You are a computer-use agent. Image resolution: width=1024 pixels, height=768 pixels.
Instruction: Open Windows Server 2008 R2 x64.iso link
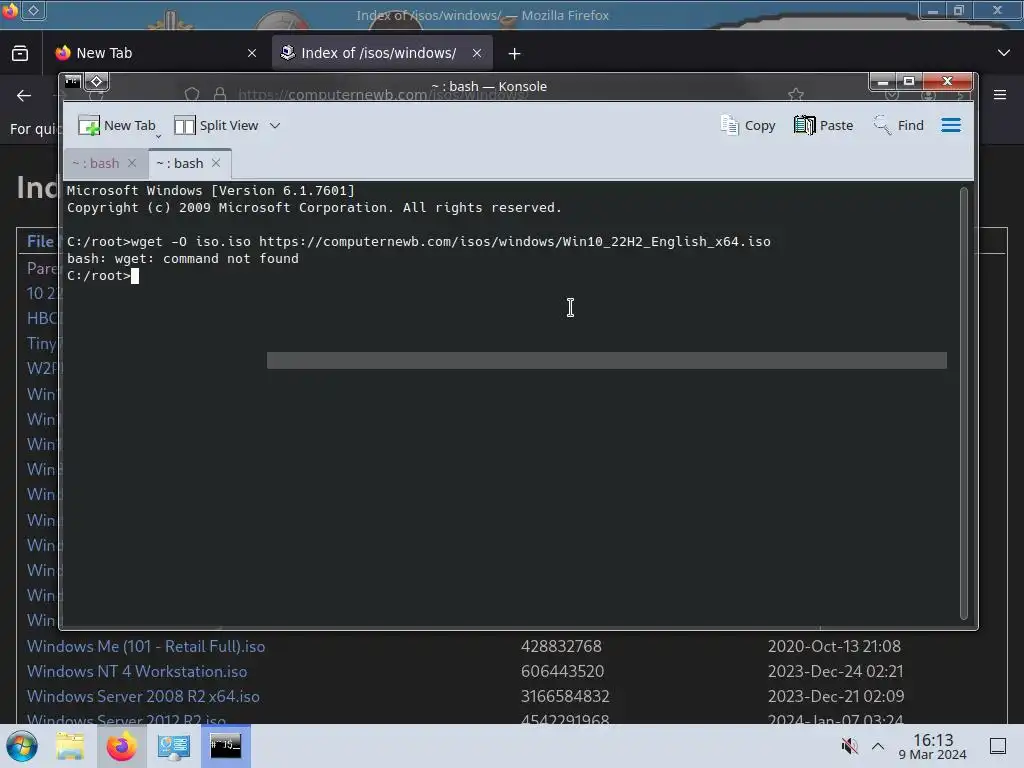[x=143, y=697]
